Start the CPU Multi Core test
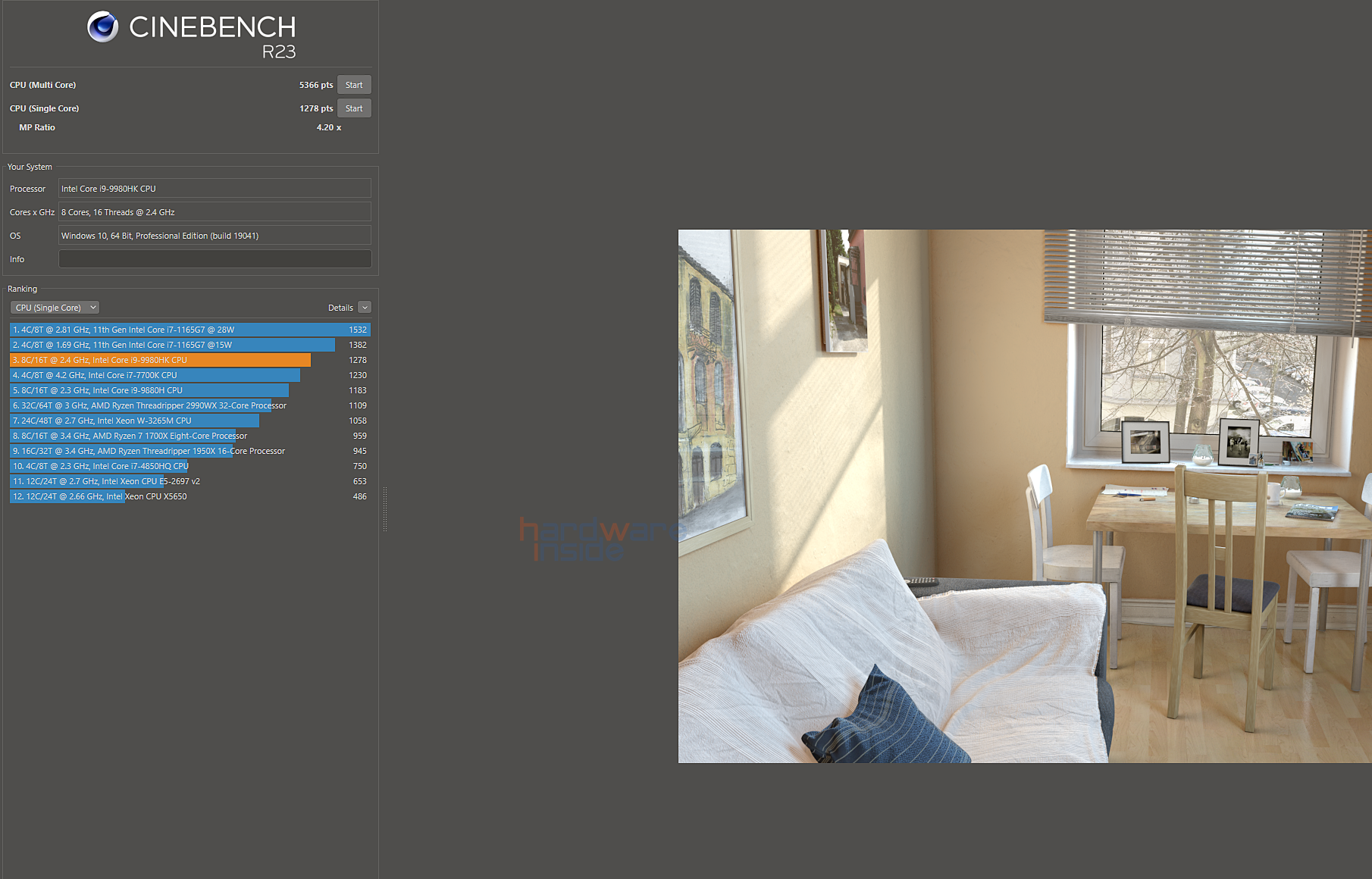Viewport: 1372px width, 879px height. 354,85
